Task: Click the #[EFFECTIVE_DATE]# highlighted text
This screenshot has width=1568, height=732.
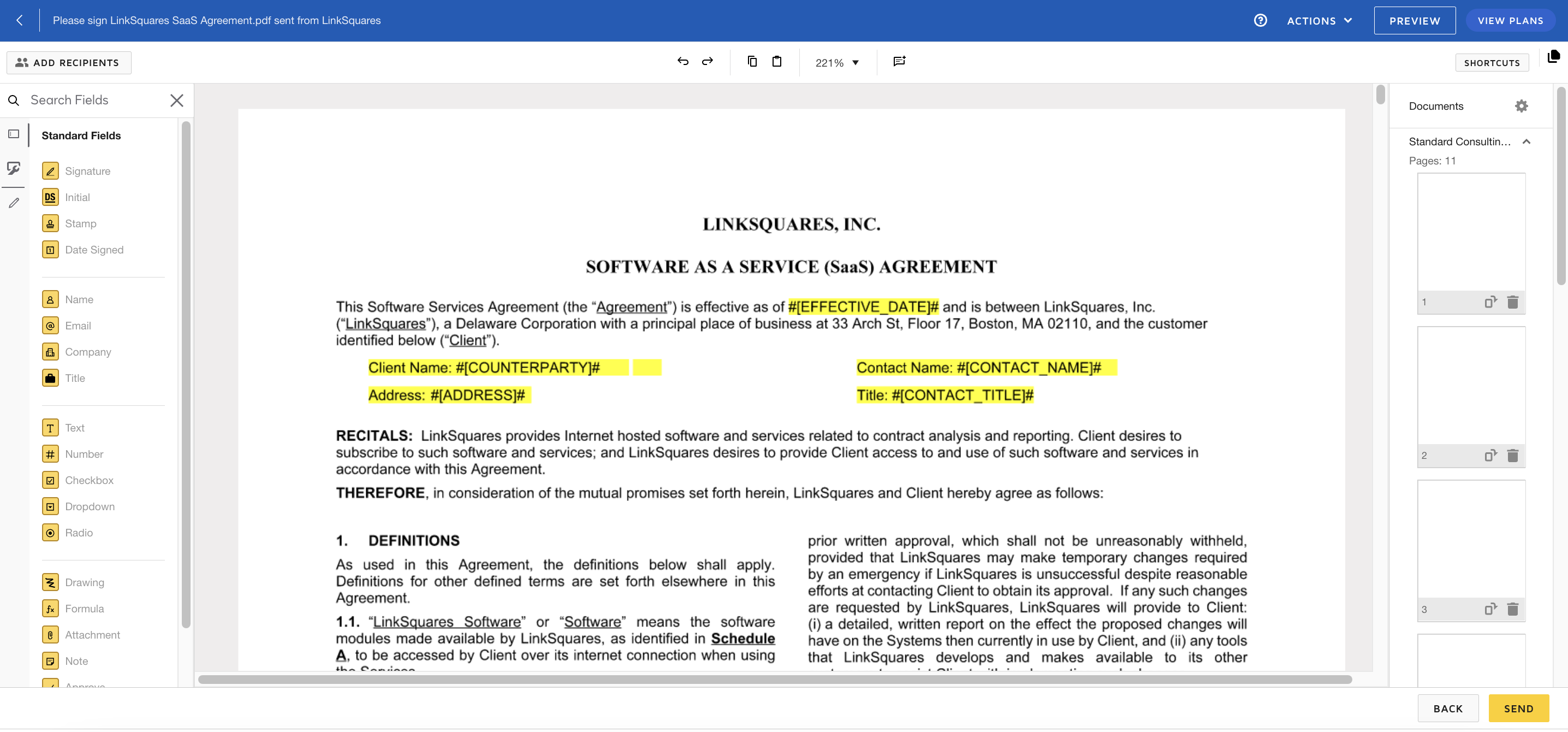Action: (x=863, y=306)
